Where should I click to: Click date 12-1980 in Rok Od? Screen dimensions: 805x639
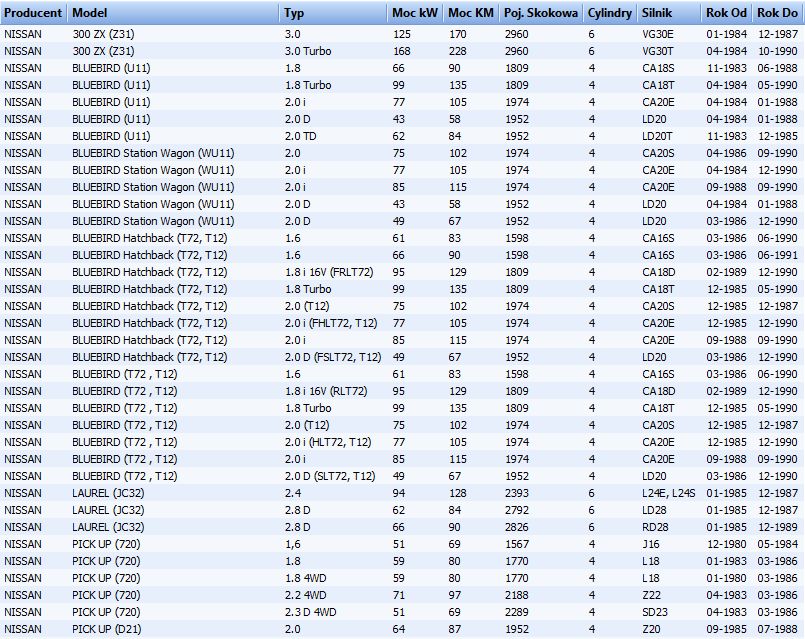[x=726, y=544]
